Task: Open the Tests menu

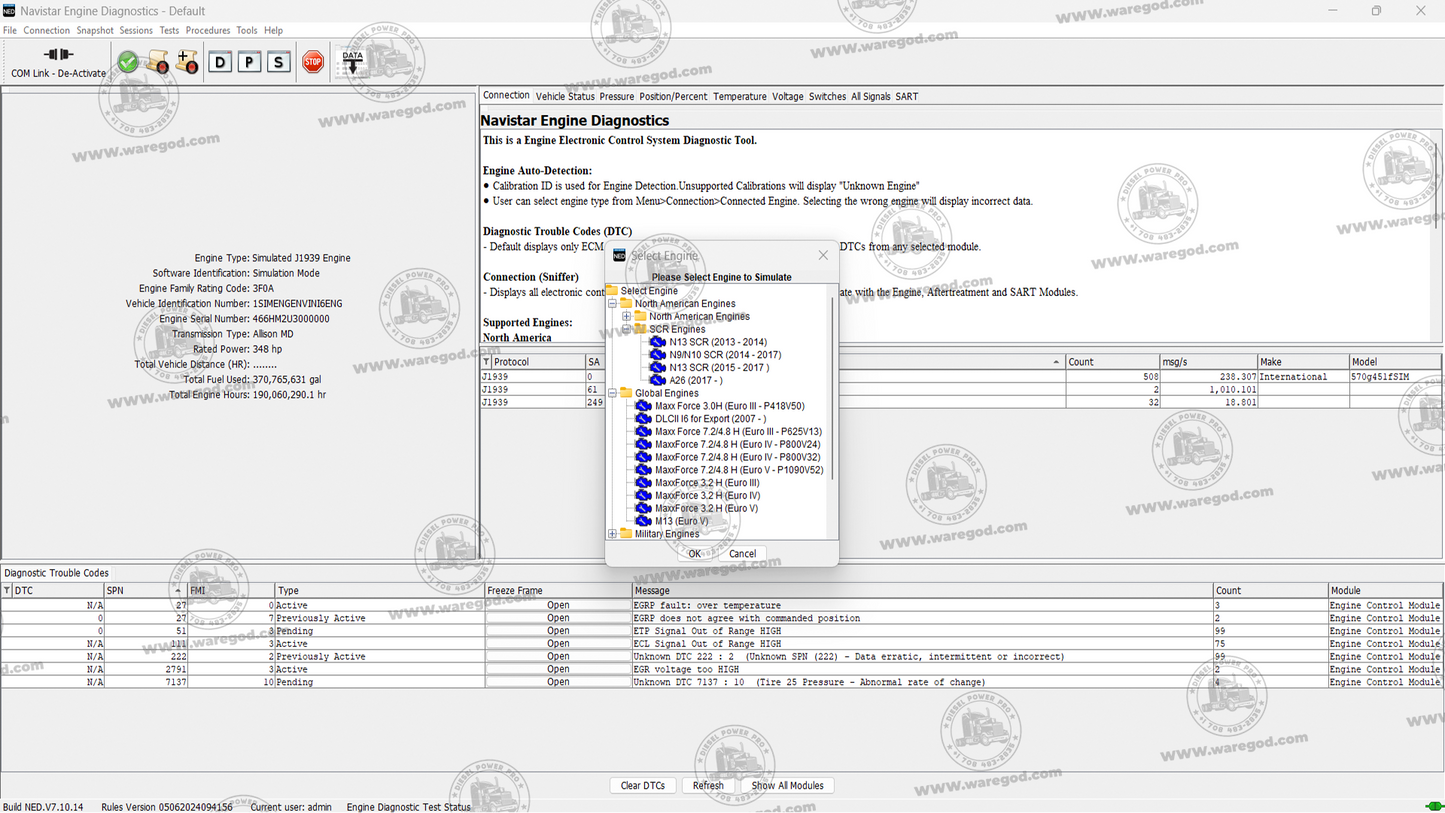Action: (x=169, y=31)
